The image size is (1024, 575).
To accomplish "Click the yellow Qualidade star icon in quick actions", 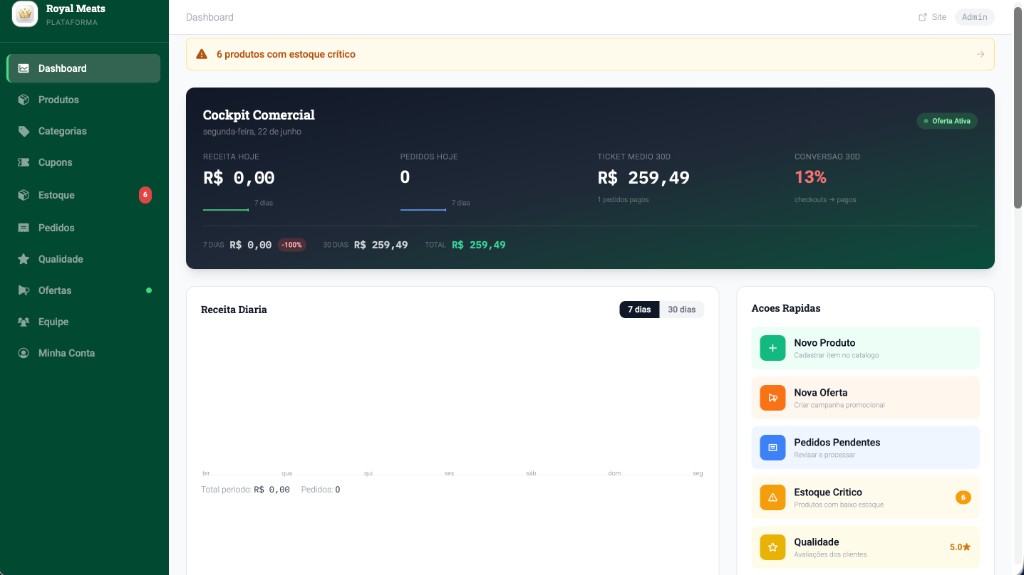I will tap(773, 547).
